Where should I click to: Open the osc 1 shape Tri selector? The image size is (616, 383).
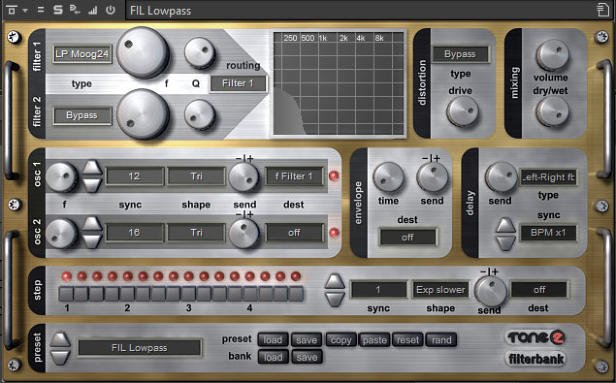click(x=196, y=176)
